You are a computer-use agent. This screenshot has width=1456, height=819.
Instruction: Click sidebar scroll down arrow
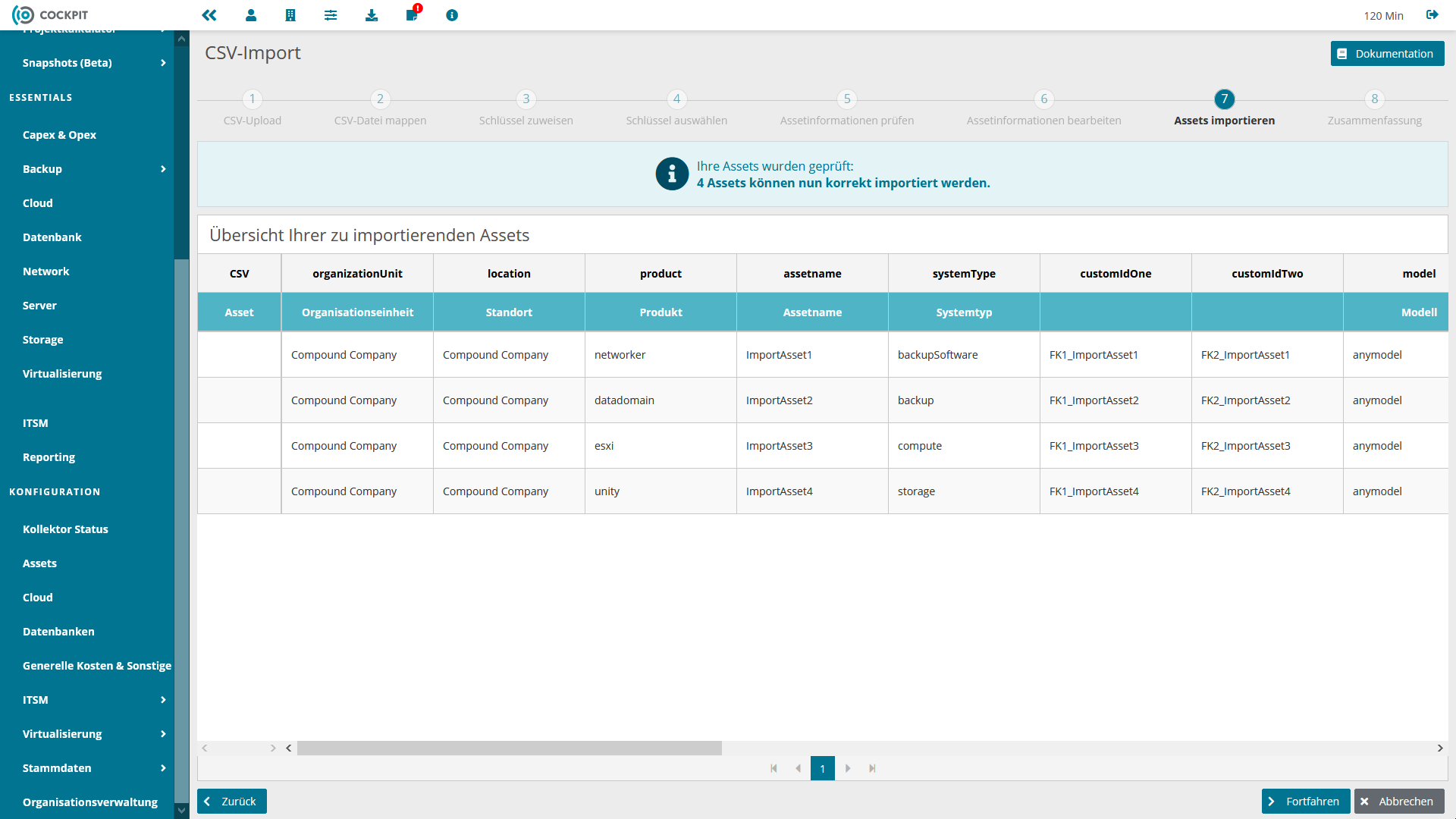181,811
